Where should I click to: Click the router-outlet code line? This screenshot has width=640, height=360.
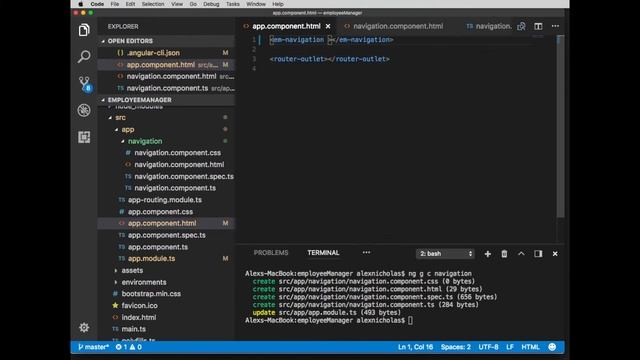tap(329, 59)
